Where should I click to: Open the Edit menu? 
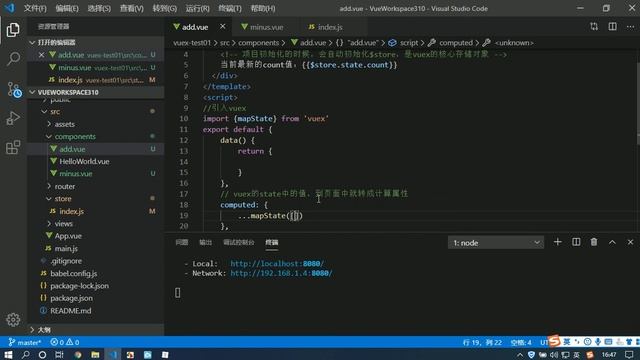coord(67,8)
